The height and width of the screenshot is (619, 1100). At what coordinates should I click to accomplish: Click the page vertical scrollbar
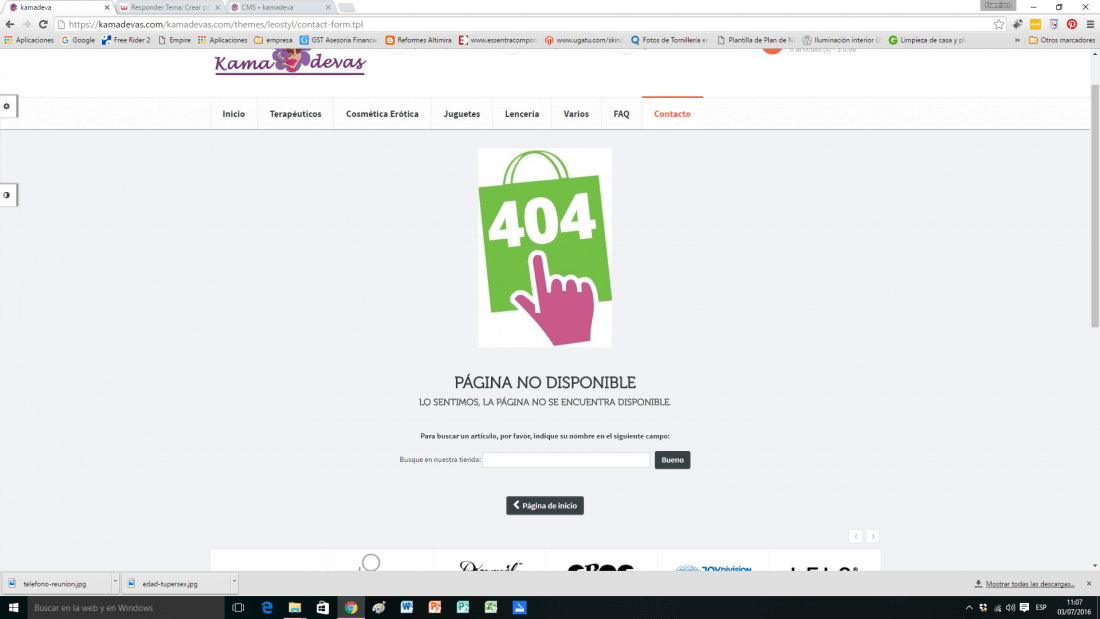(x=1095, y=205)
